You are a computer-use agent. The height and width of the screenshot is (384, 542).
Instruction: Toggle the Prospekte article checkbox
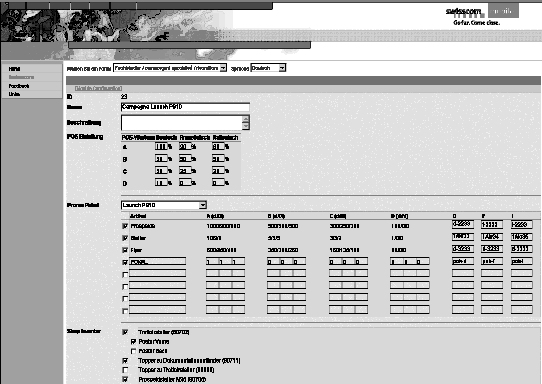[125, 226]
